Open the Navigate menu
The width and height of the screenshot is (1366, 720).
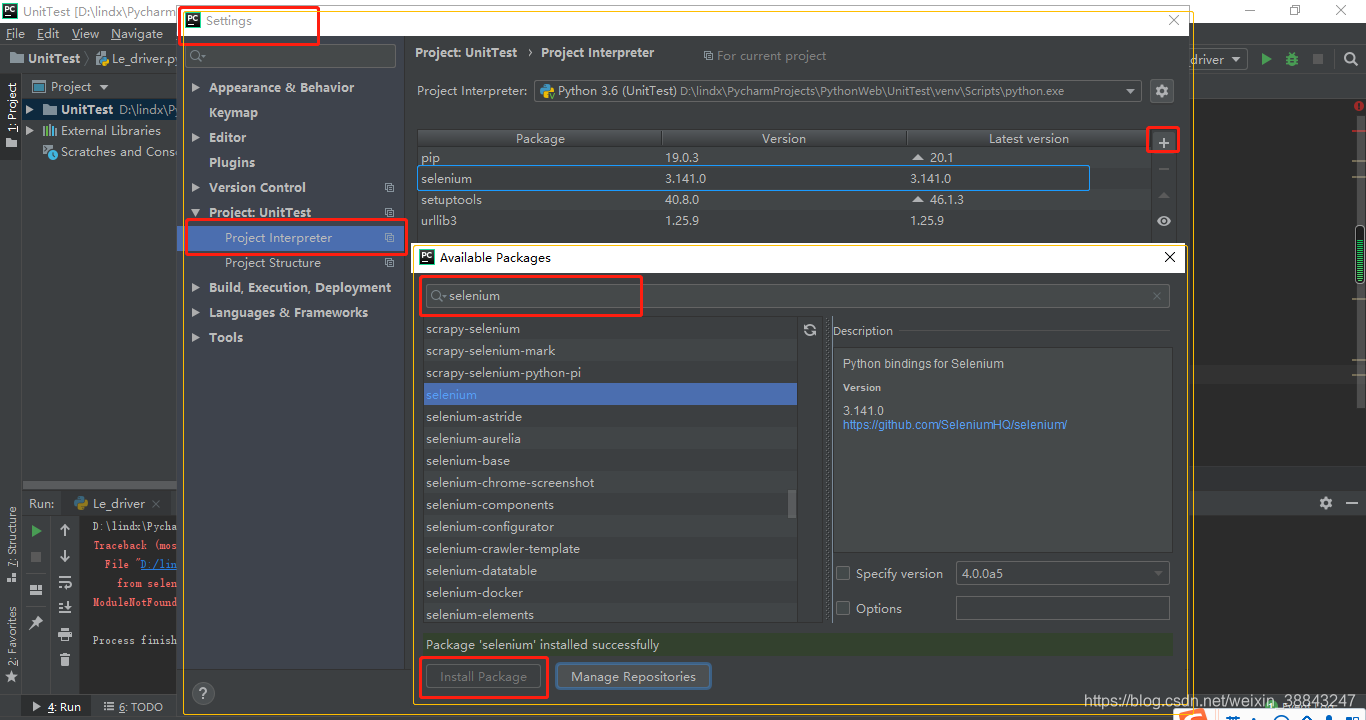(137, 34)
